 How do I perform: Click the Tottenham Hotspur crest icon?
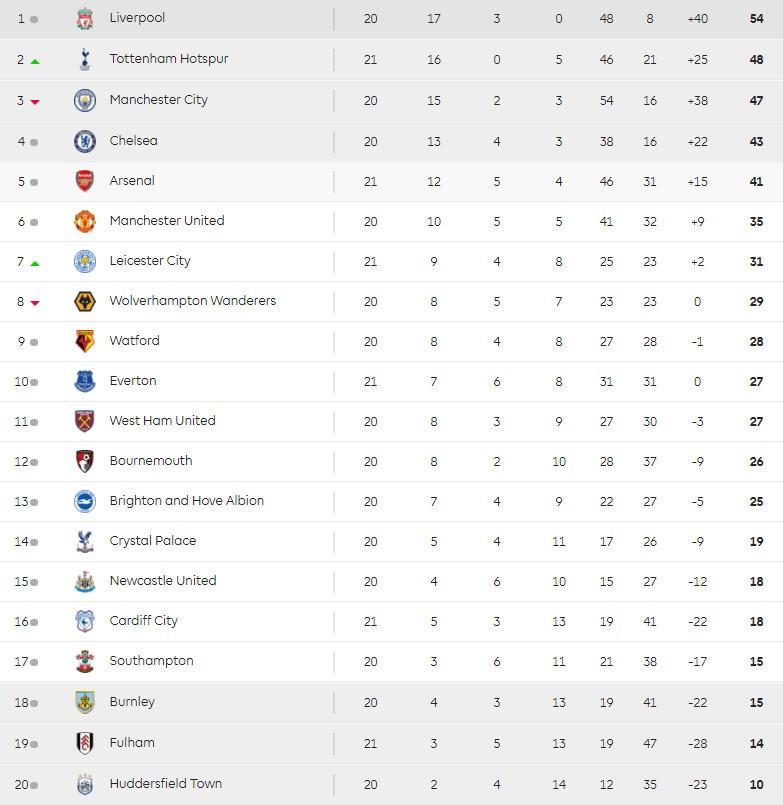(85, 60)
